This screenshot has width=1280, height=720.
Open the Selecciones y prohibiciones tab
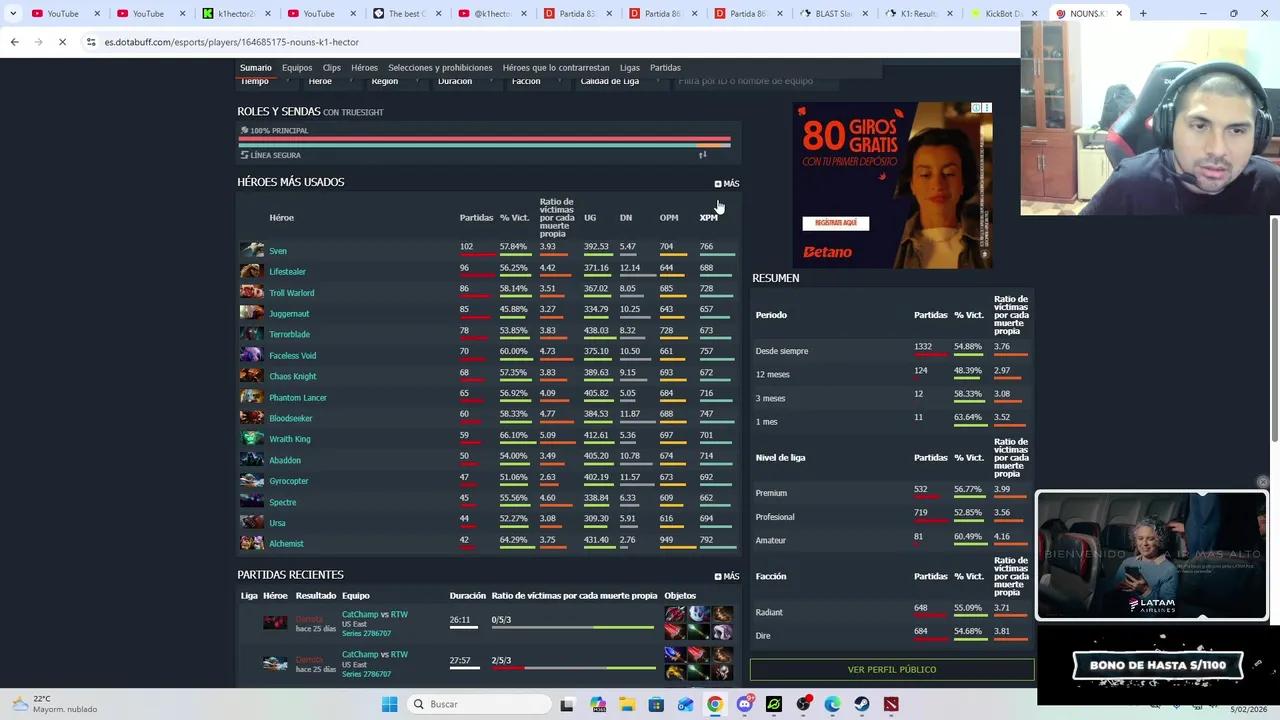point(440,68)
